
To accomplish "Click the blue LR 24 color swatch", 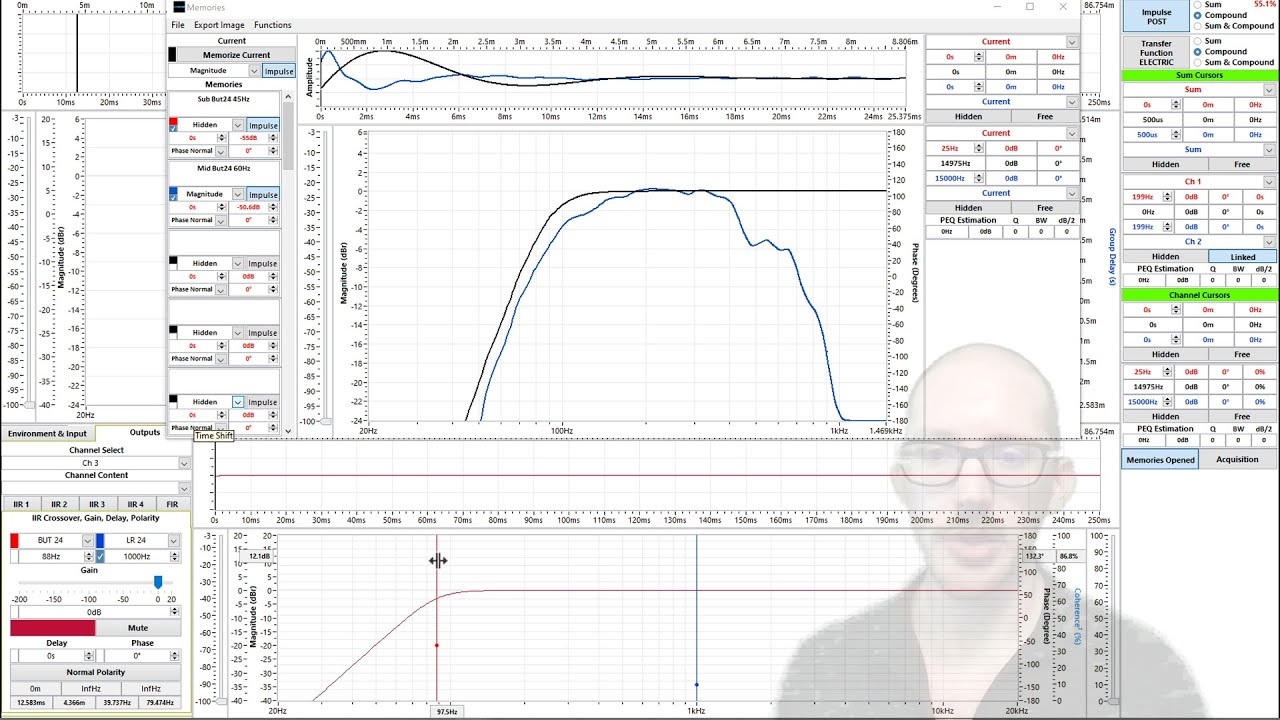I will (x=100, y=541).
